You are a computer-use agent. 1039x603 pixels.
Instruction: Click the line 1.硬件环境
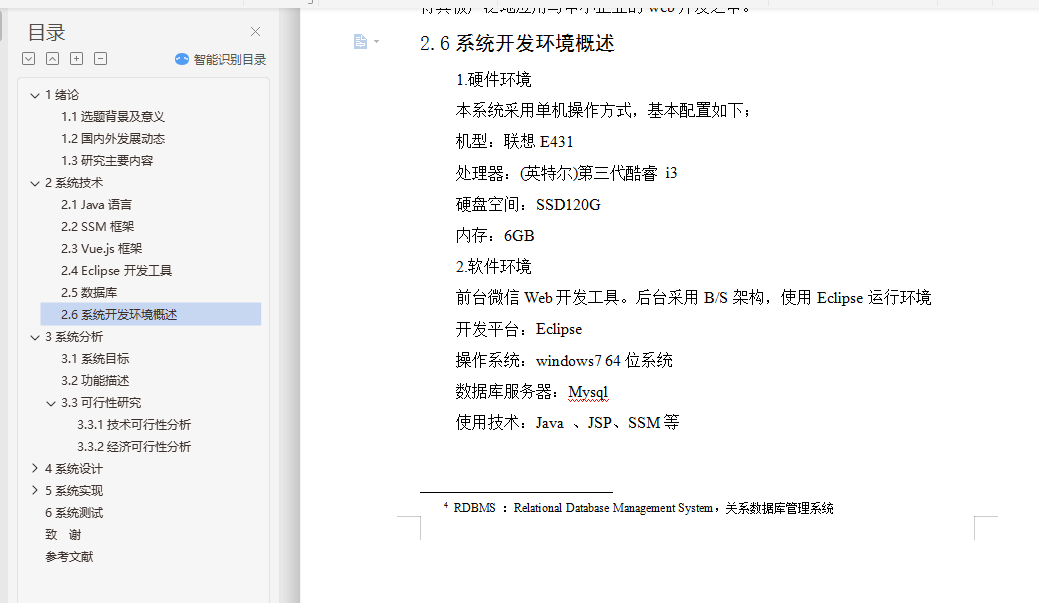point(494,80)
